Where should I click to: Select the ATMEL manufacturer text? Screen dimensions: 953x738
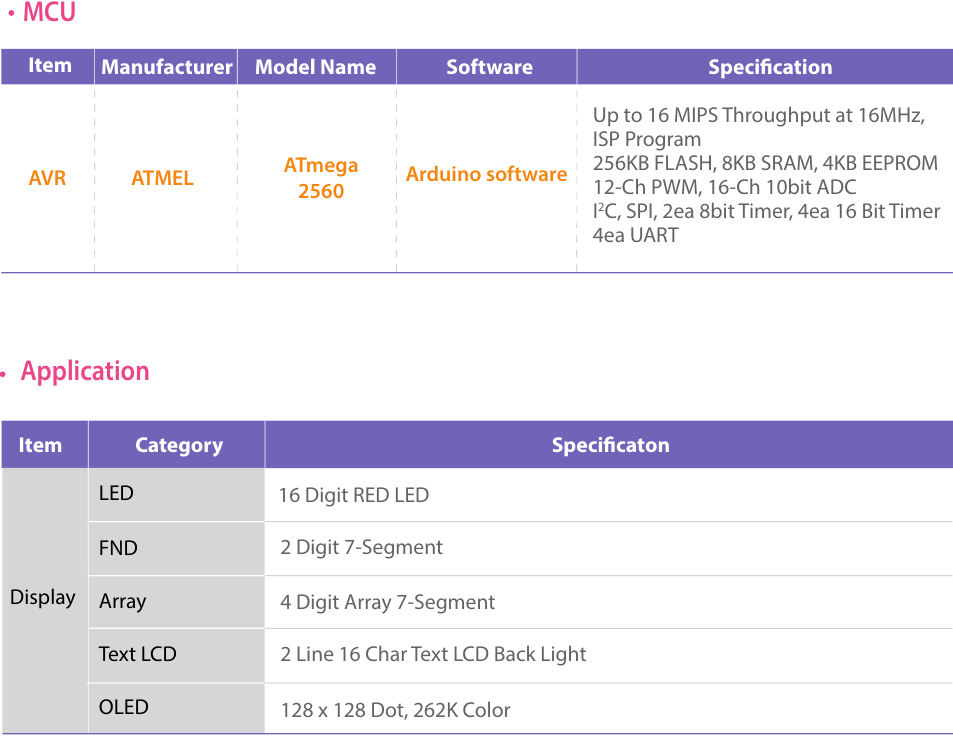point(162,178)
